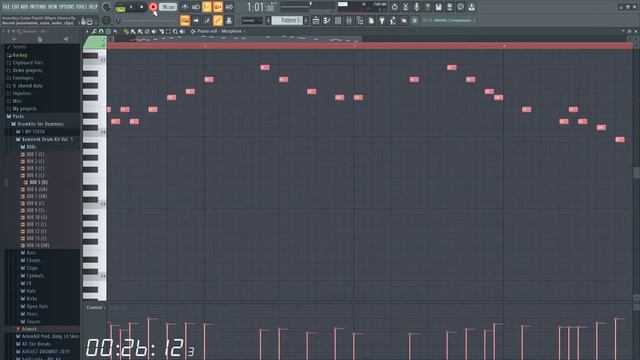Open the OPTIONS menu

point(67,7)
